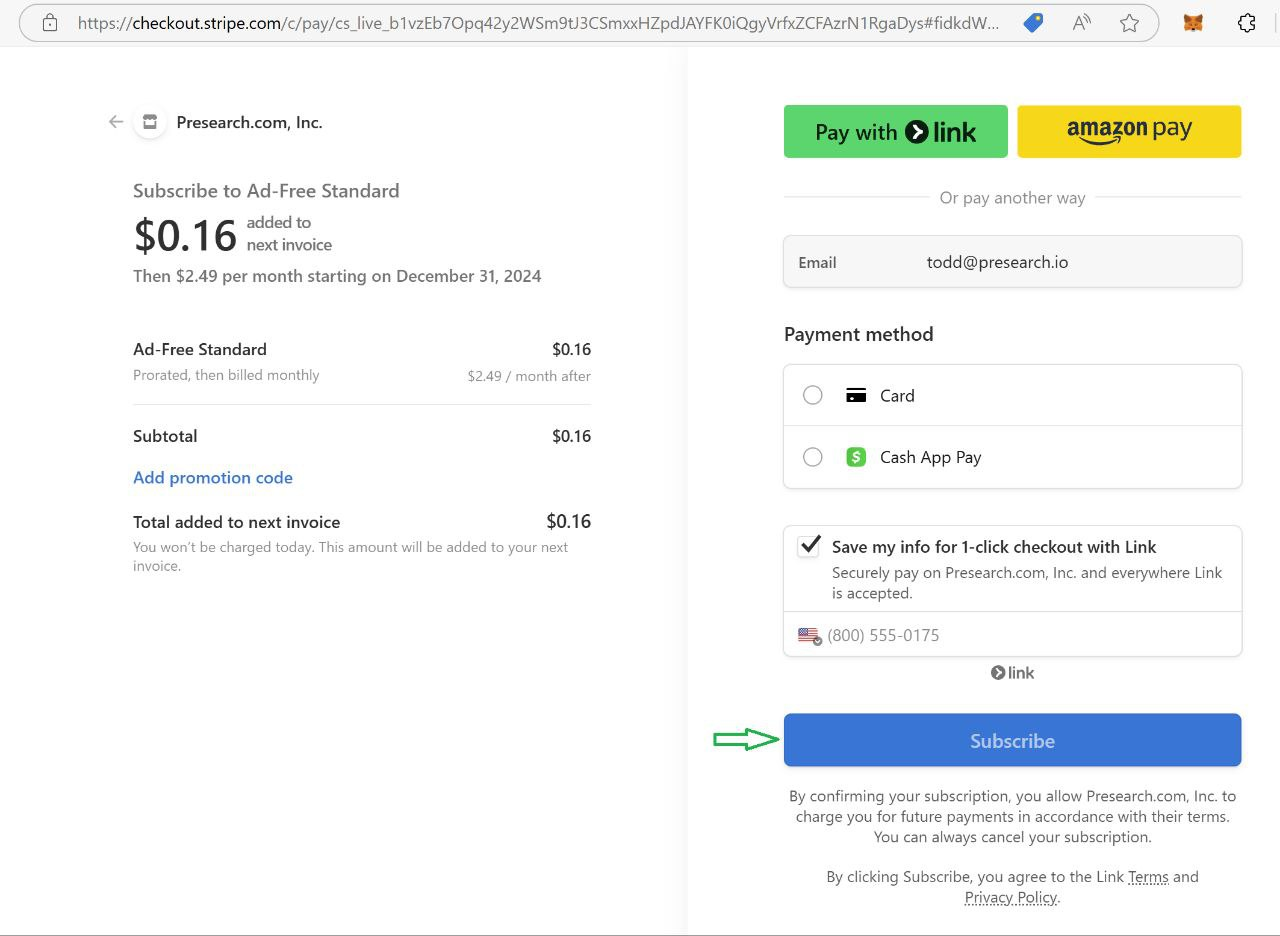Add page to favorites with star icon
Viewport: 1280px width, 936px height.
click(x=1129, y=23)
